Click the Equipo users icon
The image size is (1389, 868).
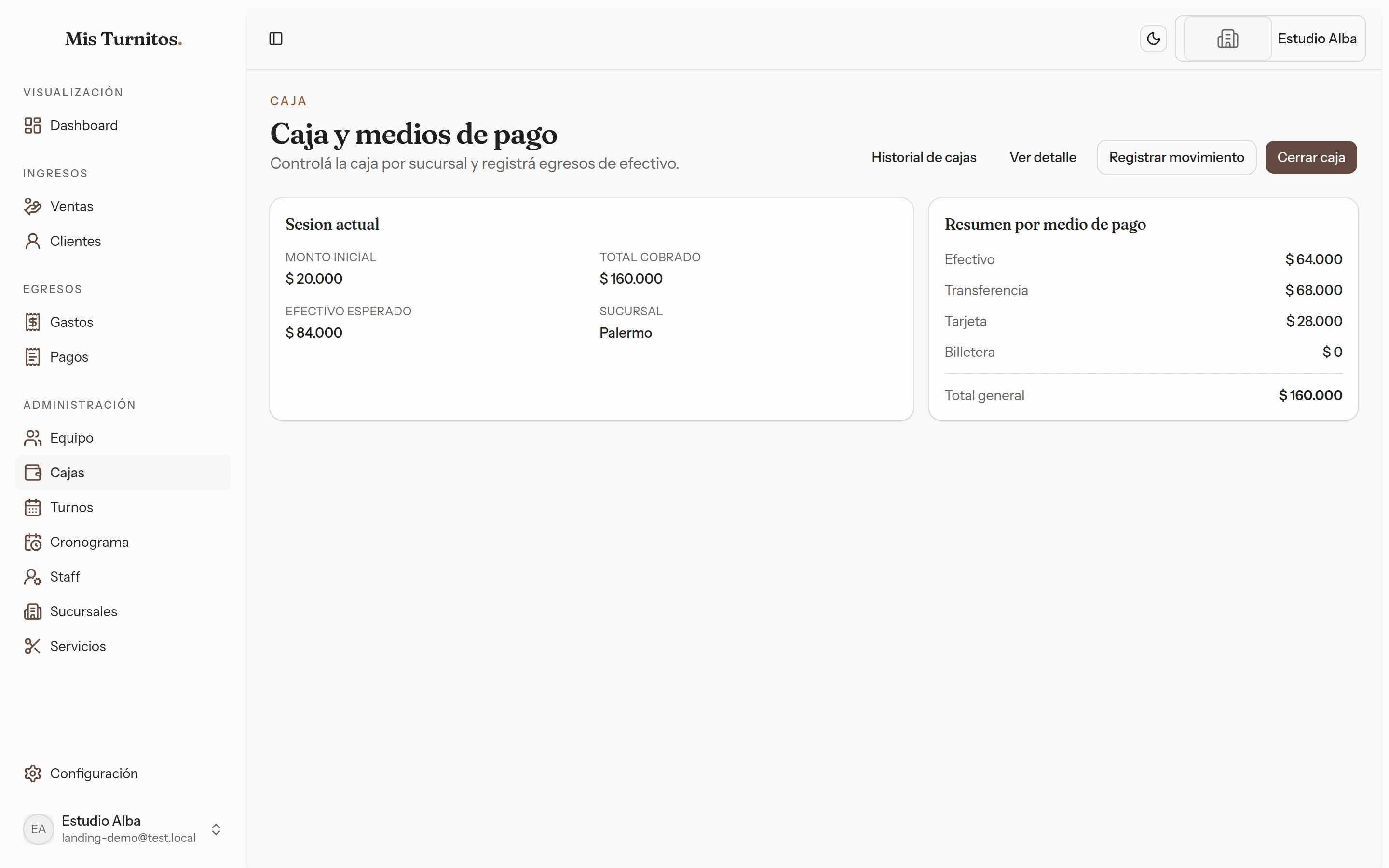(x=33, y=437)
